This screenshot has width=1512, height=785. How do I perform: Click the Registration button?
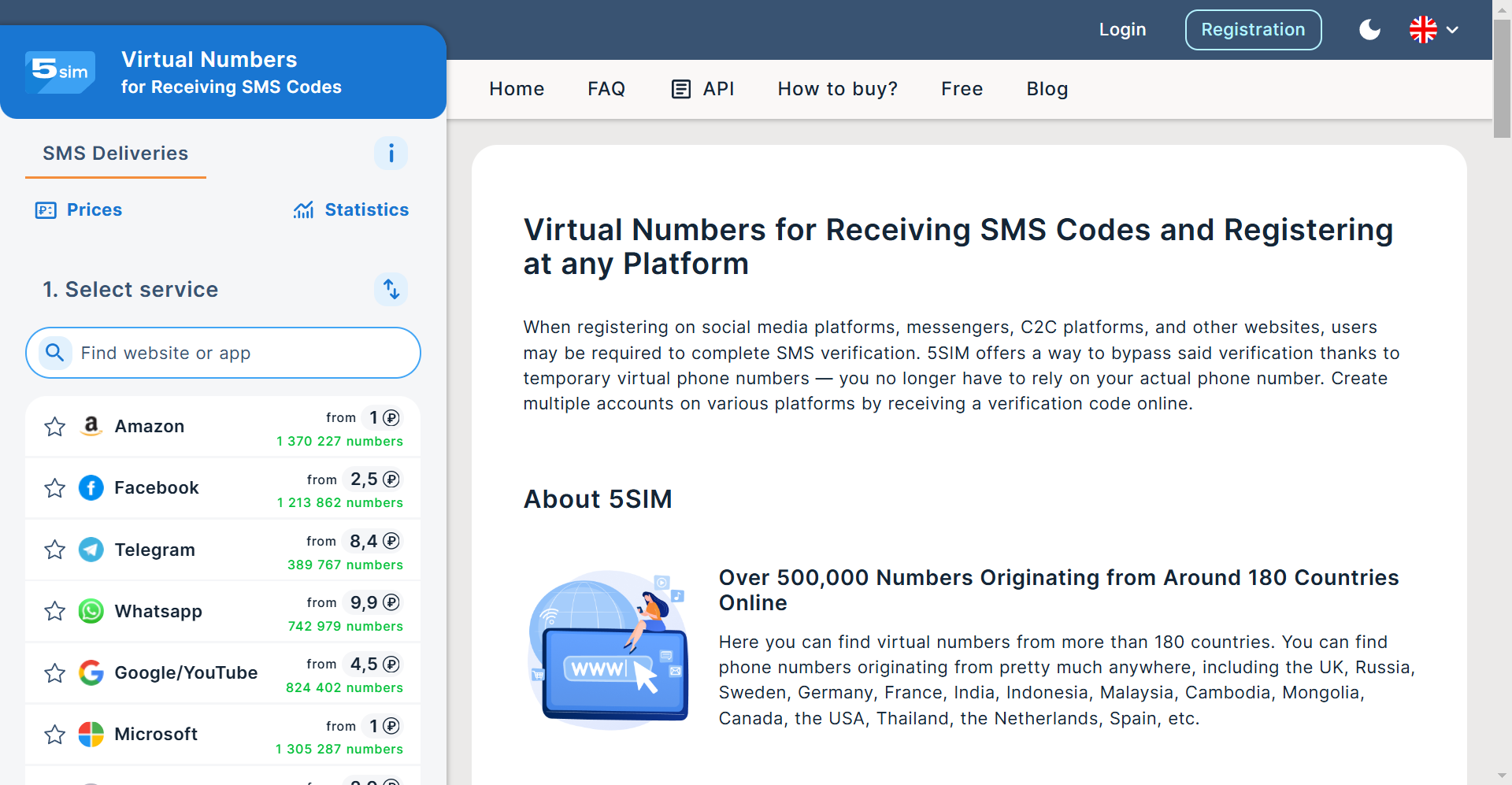[1252, 30]
